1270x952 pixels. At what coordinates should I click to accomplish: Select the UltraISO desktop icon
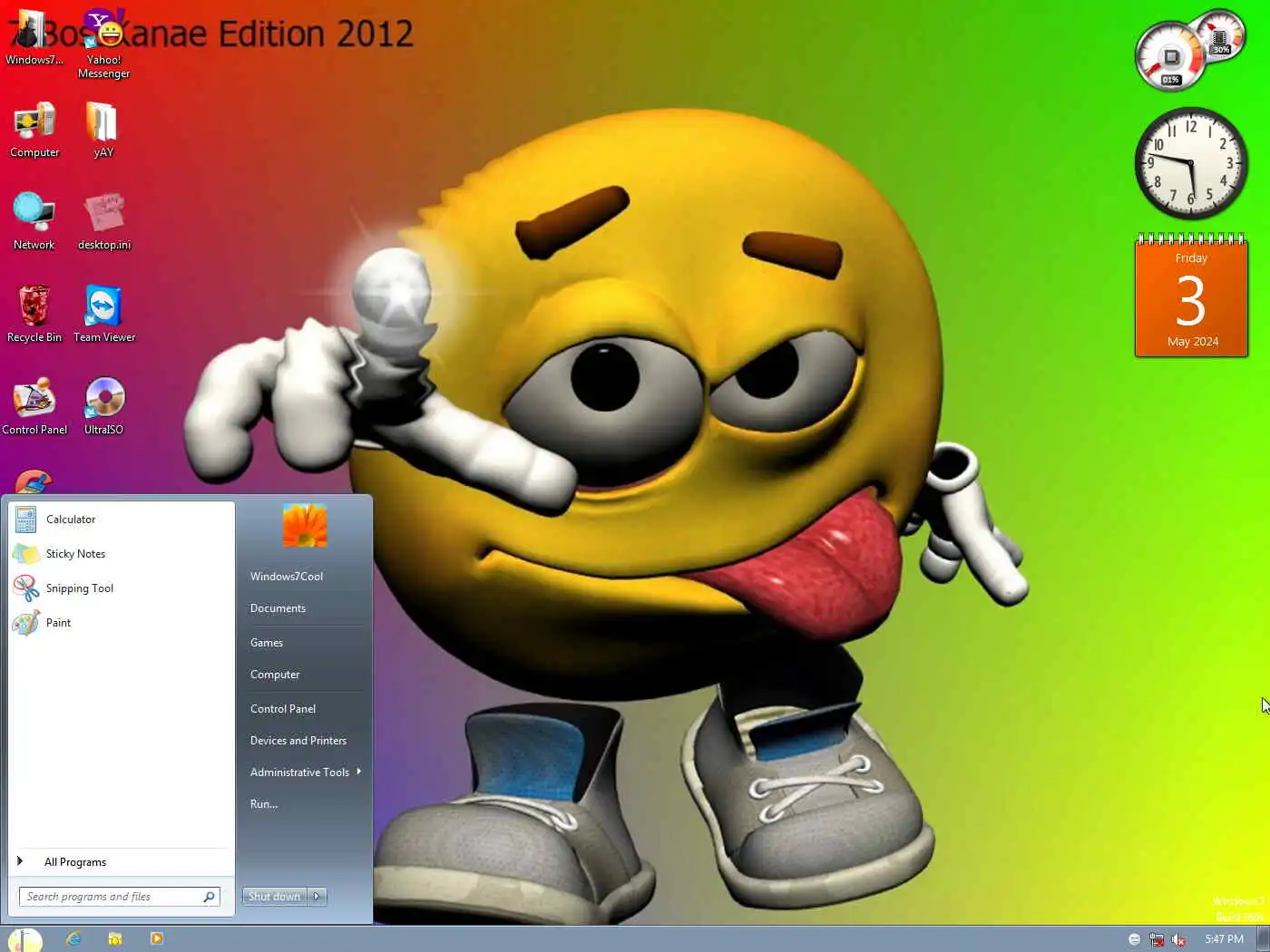click(103, 406)
